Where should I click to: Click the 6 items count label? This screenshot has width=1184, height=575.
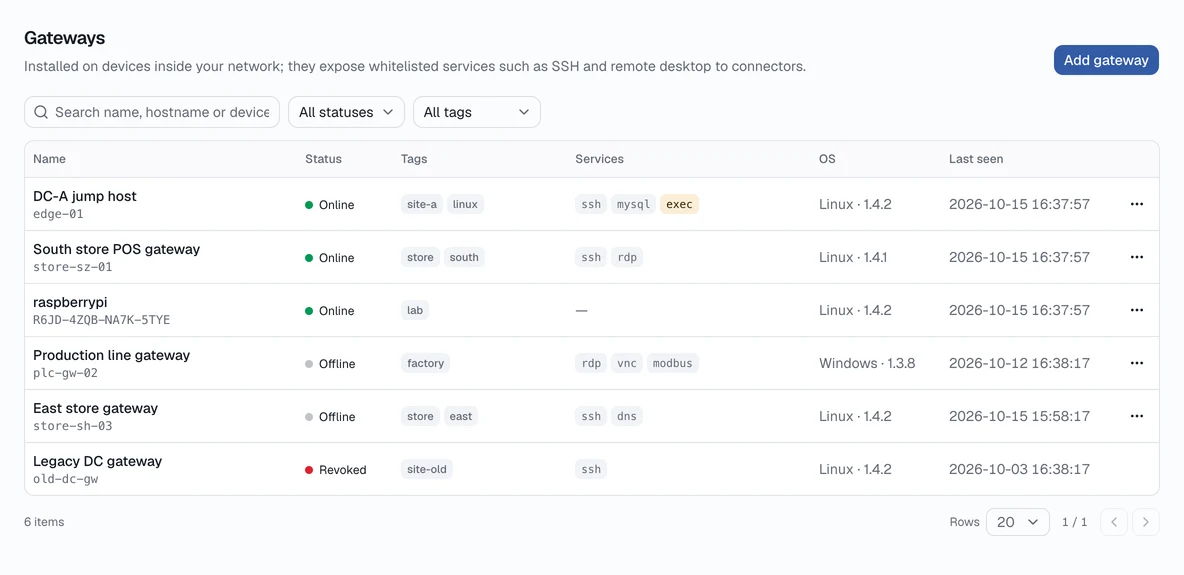44,521
